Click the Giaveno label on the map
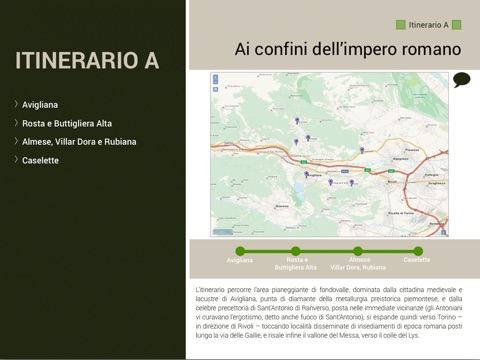Screen dimensions: 480x360 tap(282, 206)
